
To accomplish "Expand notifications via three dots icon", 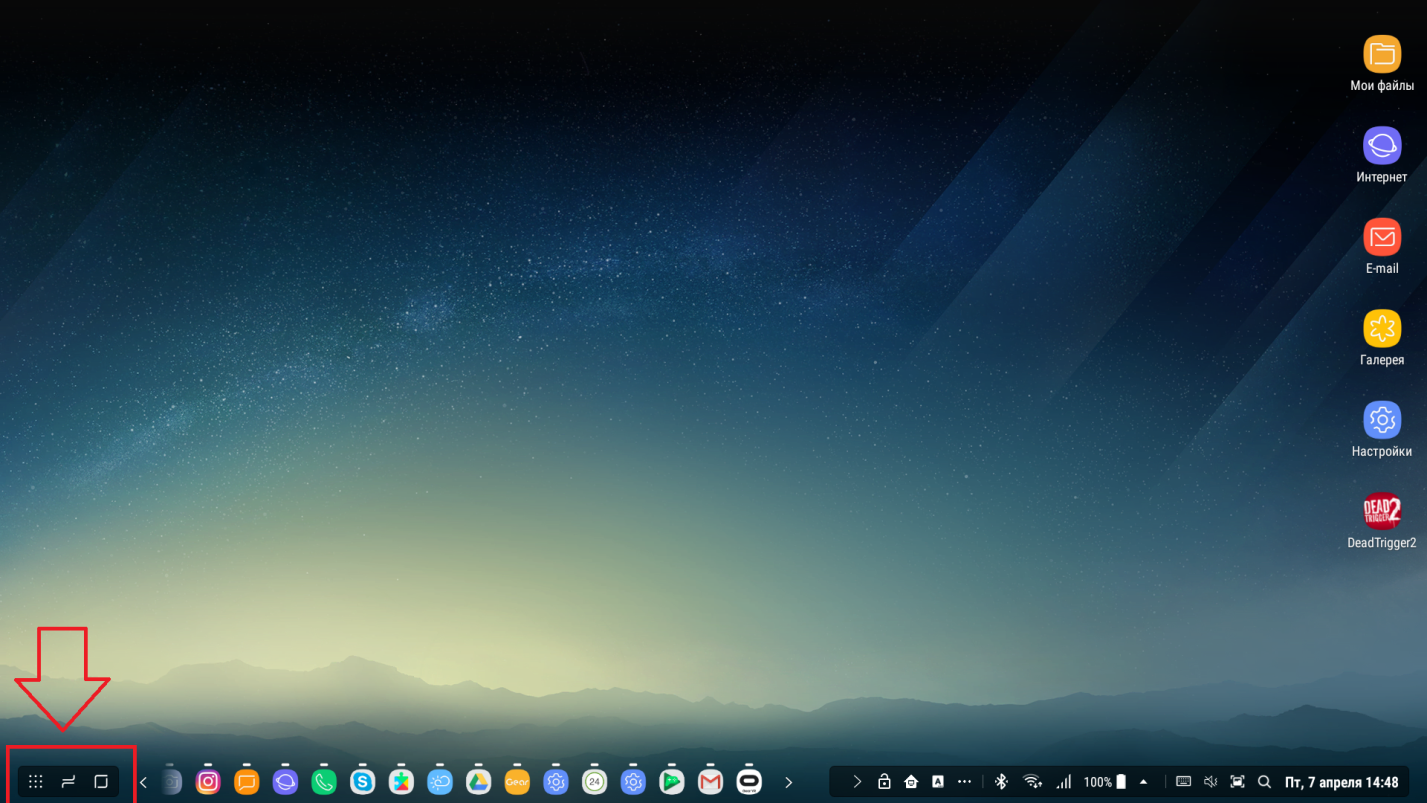I will tap(964, 782).
